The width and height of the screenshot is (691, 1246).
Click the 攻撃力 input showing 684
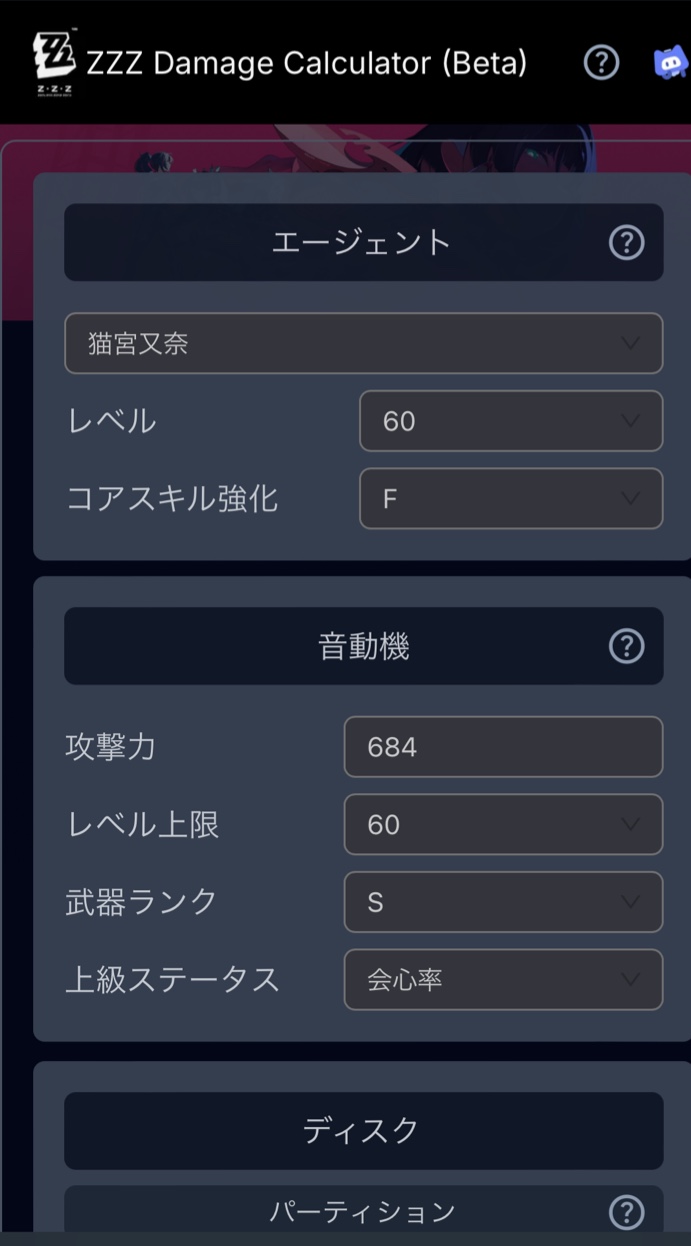pos(503,746)
